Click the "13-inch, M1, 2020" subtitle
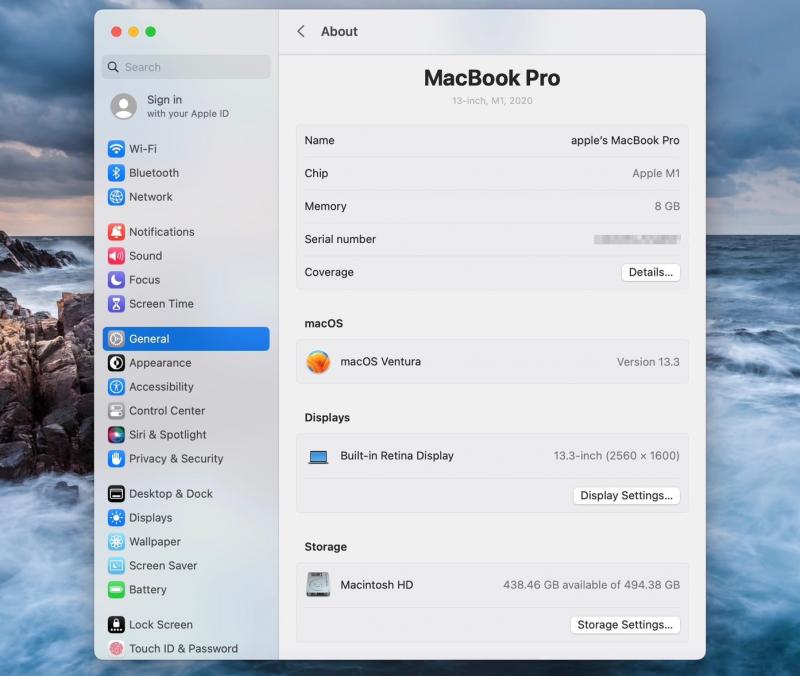This screenshot has height=676, width=800. click(492, 101)
